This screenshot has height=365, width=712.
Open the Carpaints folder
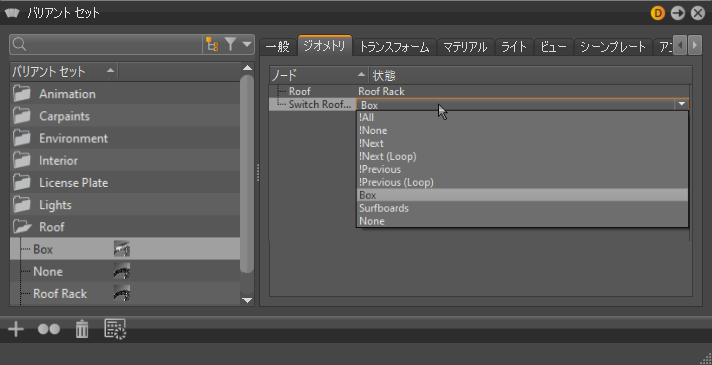[124, 116]
